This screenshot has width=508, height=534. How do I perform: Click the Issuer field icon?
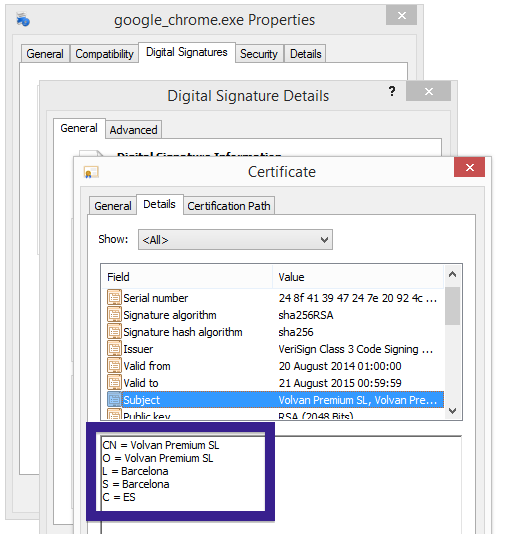(x=114, y=349)
